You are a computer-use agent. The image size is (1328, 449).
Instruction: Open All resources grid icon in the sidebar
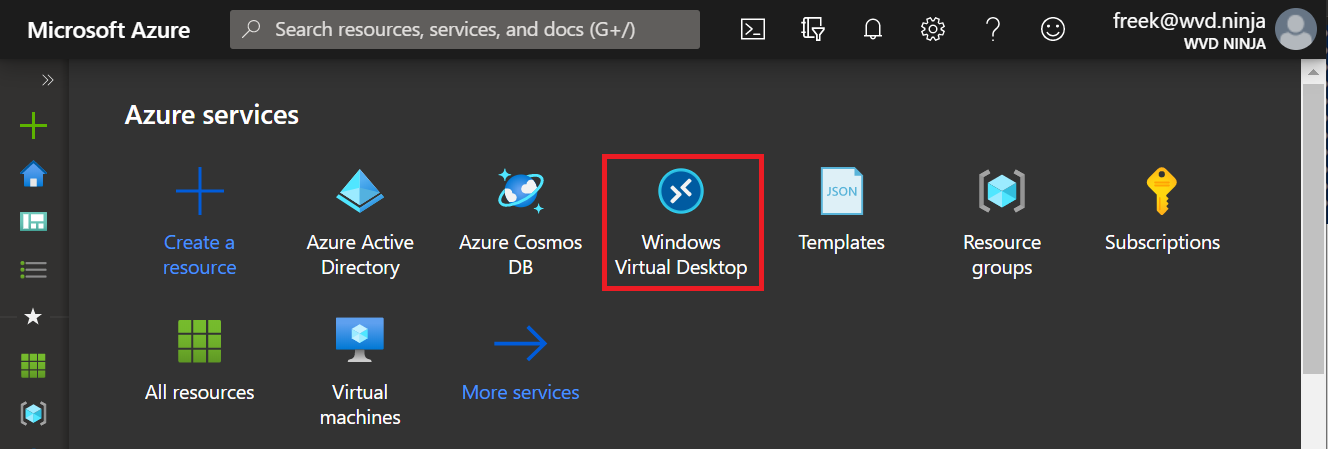click(34, 365)
